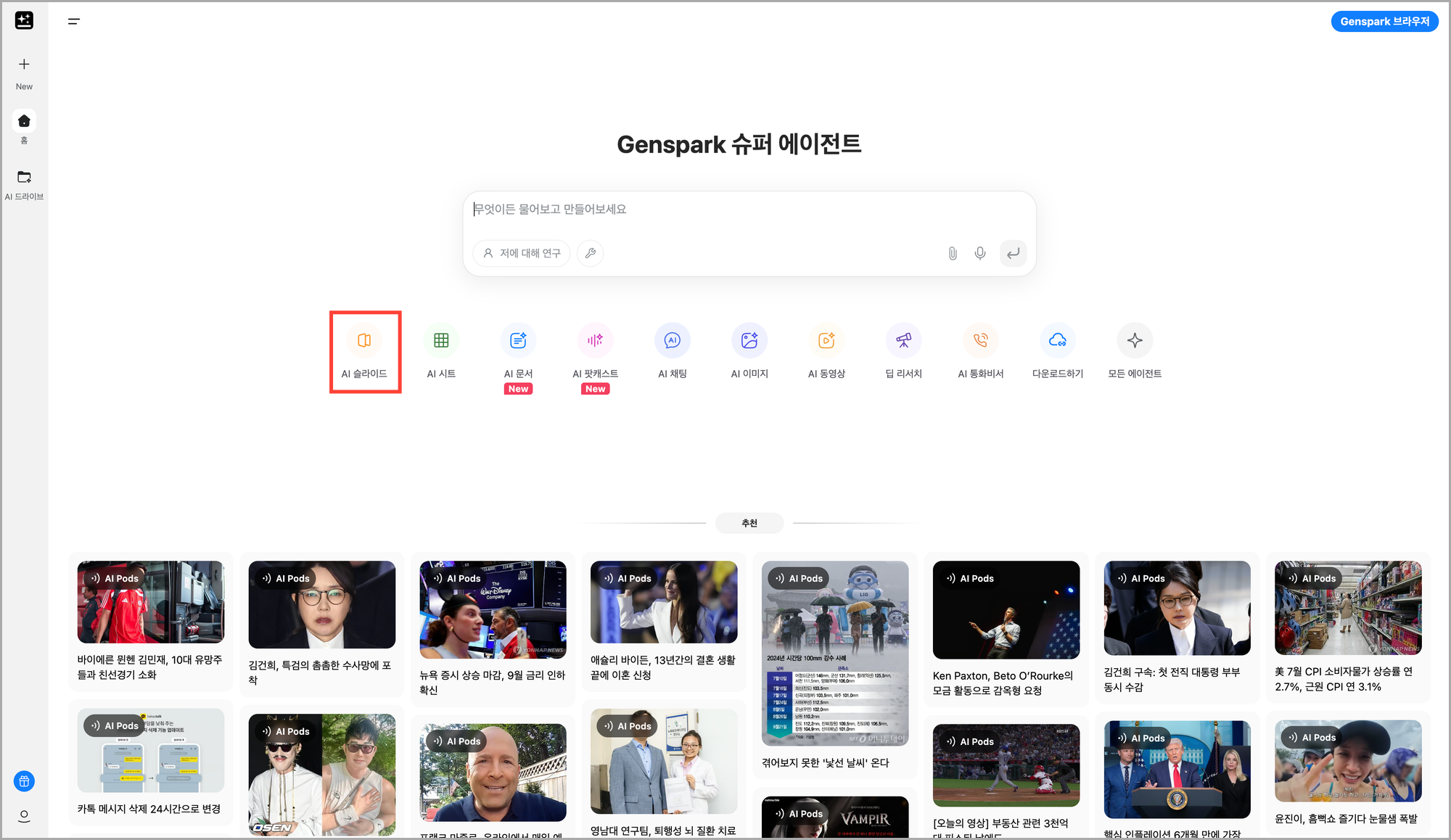Screen dimensions: 1451x840
Task: Focus the 무엇이든 물어보고 만들어보세요 input field
Action: tap(749, 209)
